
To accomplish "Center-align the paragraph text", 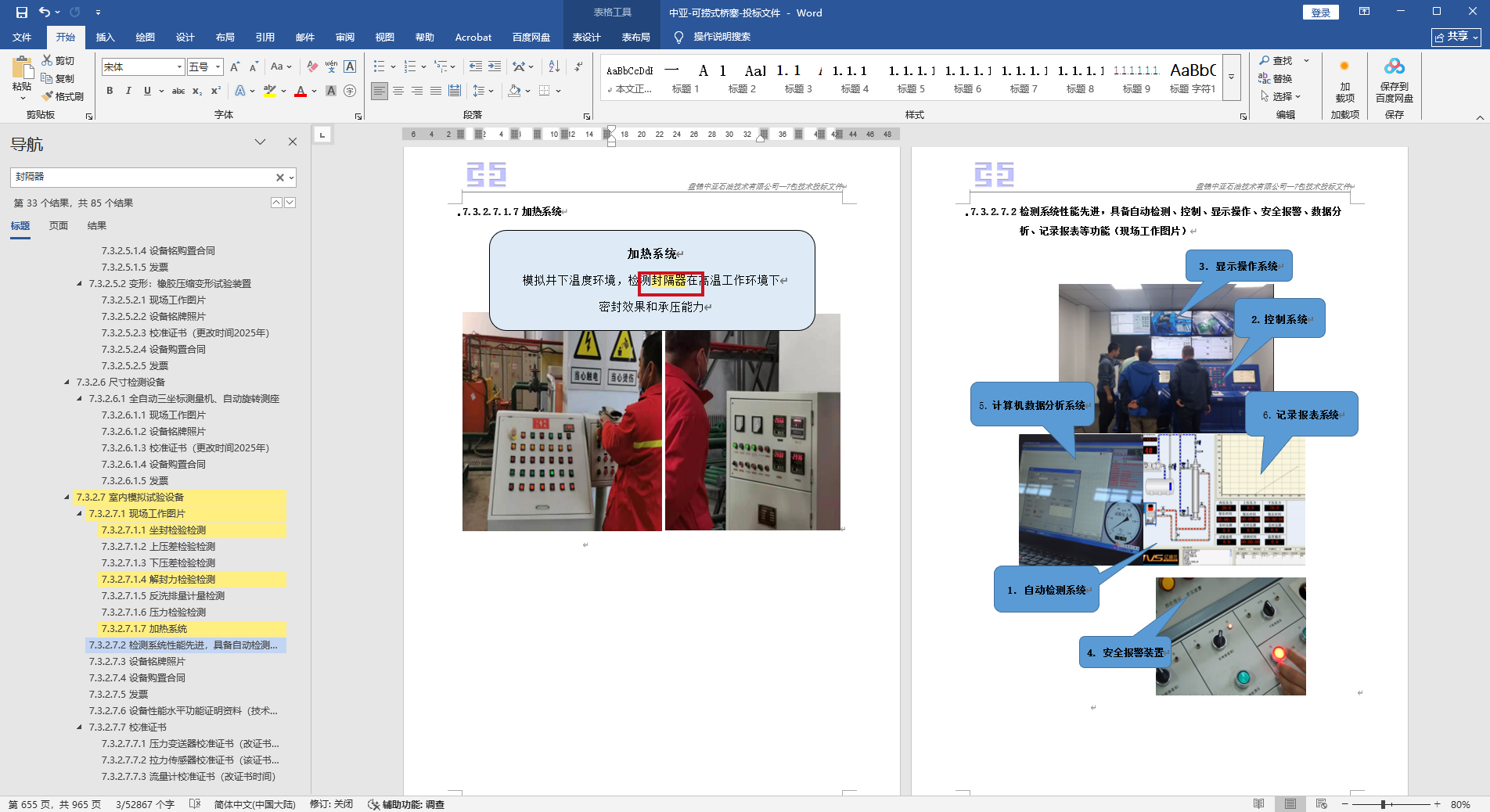I will [398, 91].
